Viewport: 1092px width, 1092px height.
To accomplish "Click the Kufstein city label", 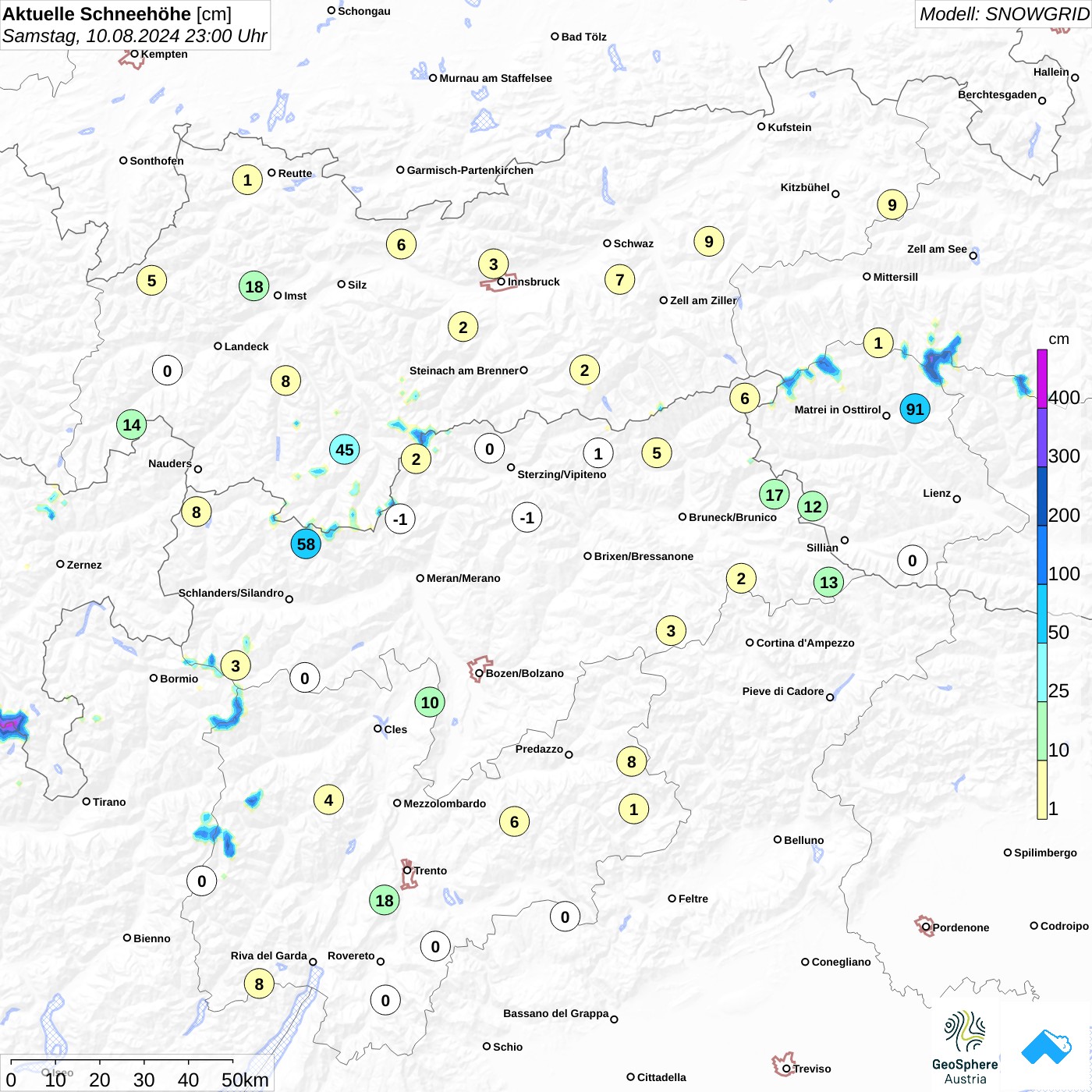I will coord(789,127).
